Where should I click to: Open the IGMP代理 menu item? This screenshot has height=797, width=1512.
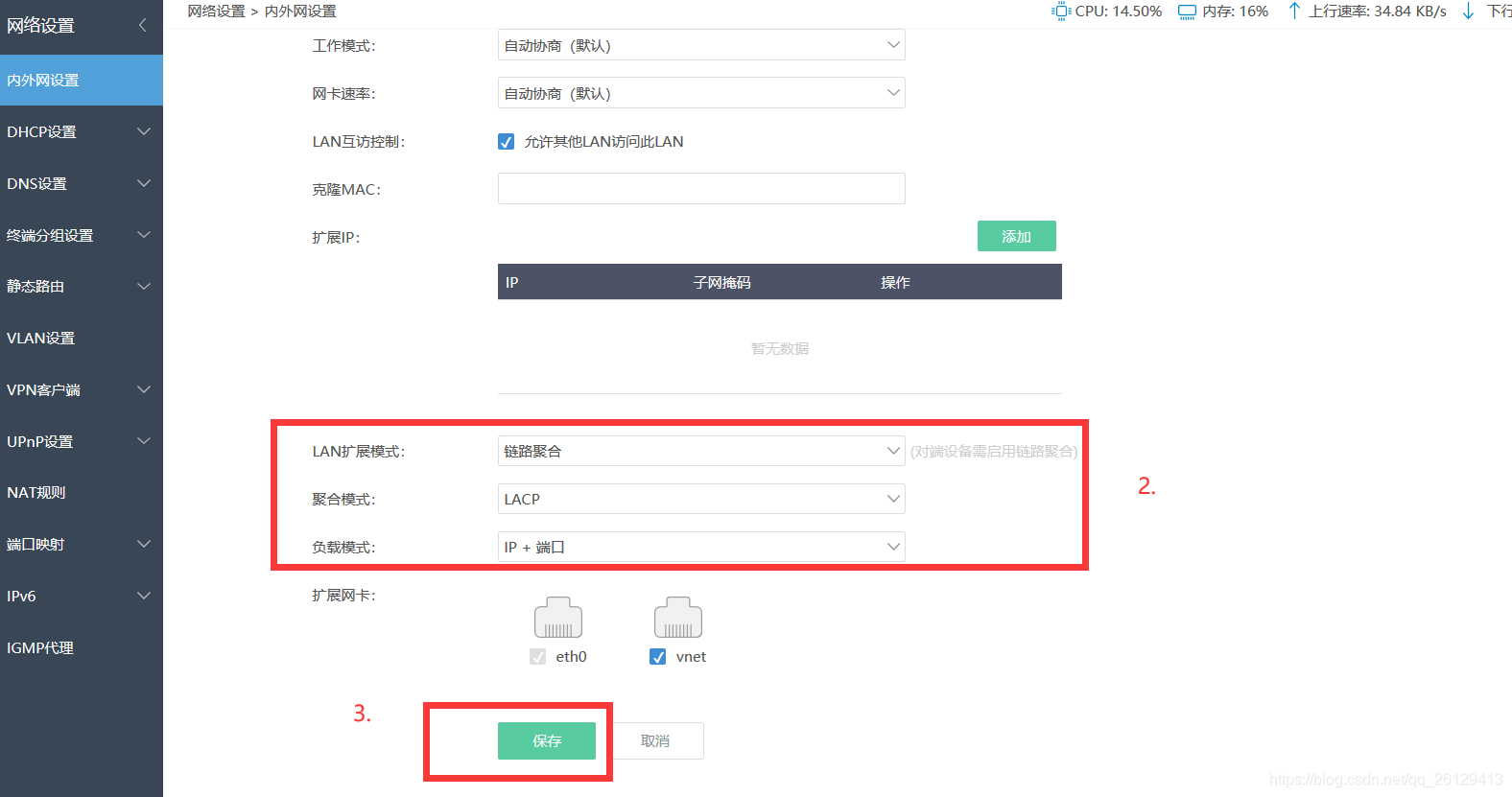[x=82, y=647]
